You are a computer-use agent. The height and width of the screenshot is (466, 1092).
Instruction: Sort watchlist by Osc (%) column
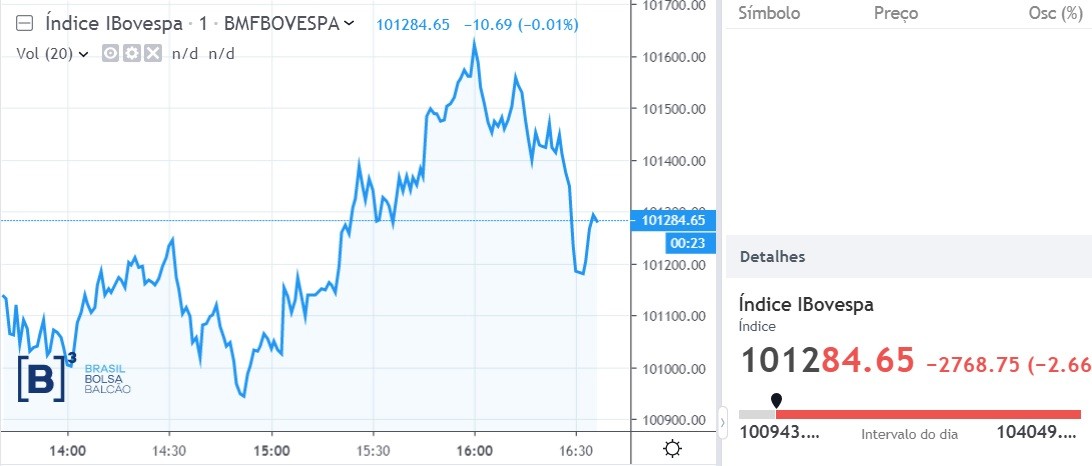click(x=1055, y=13)
